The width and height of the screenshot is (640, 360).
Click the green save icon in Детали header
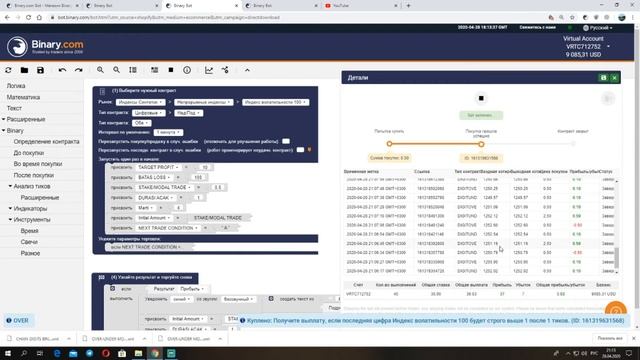pos(603,78)
